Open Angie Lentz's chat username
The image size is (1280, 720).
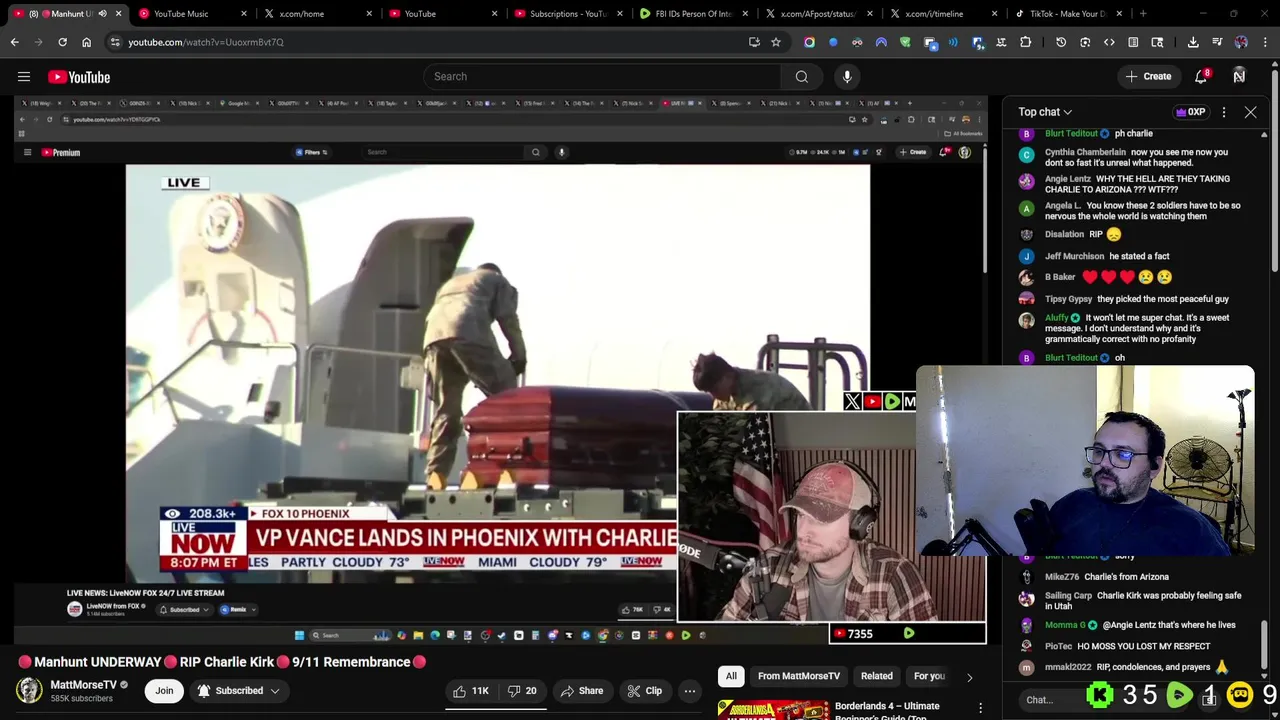pos(1067,179)
